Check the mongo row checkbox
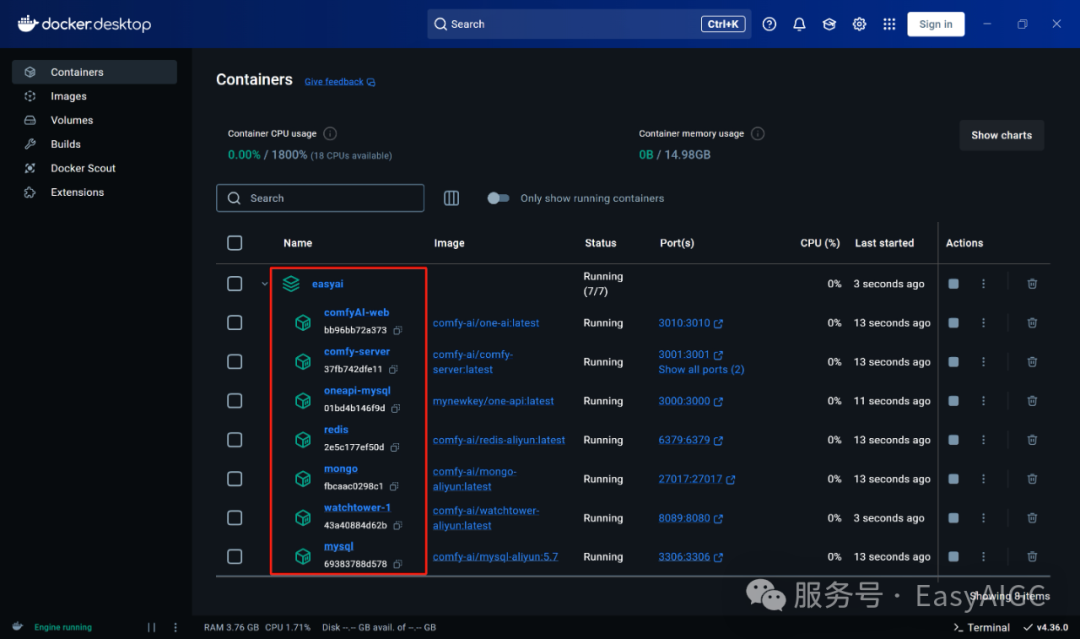The height and width of the screenshot is (639, 1080). coord(235,479)
